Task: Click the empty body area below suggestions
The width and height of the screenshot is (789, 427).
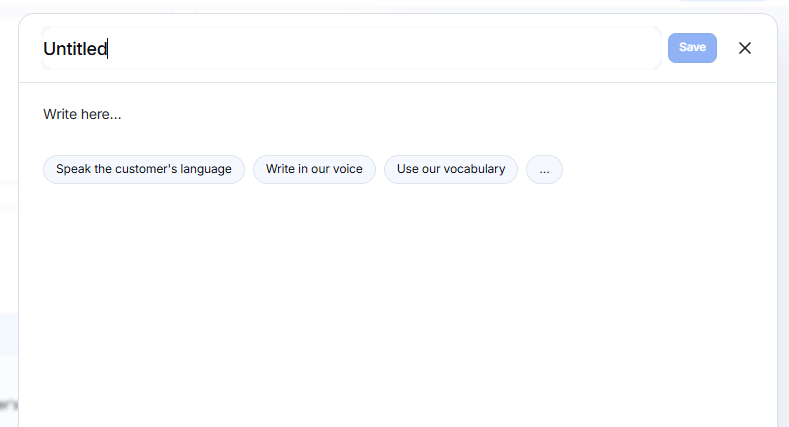Action: [x=398, y=302]
